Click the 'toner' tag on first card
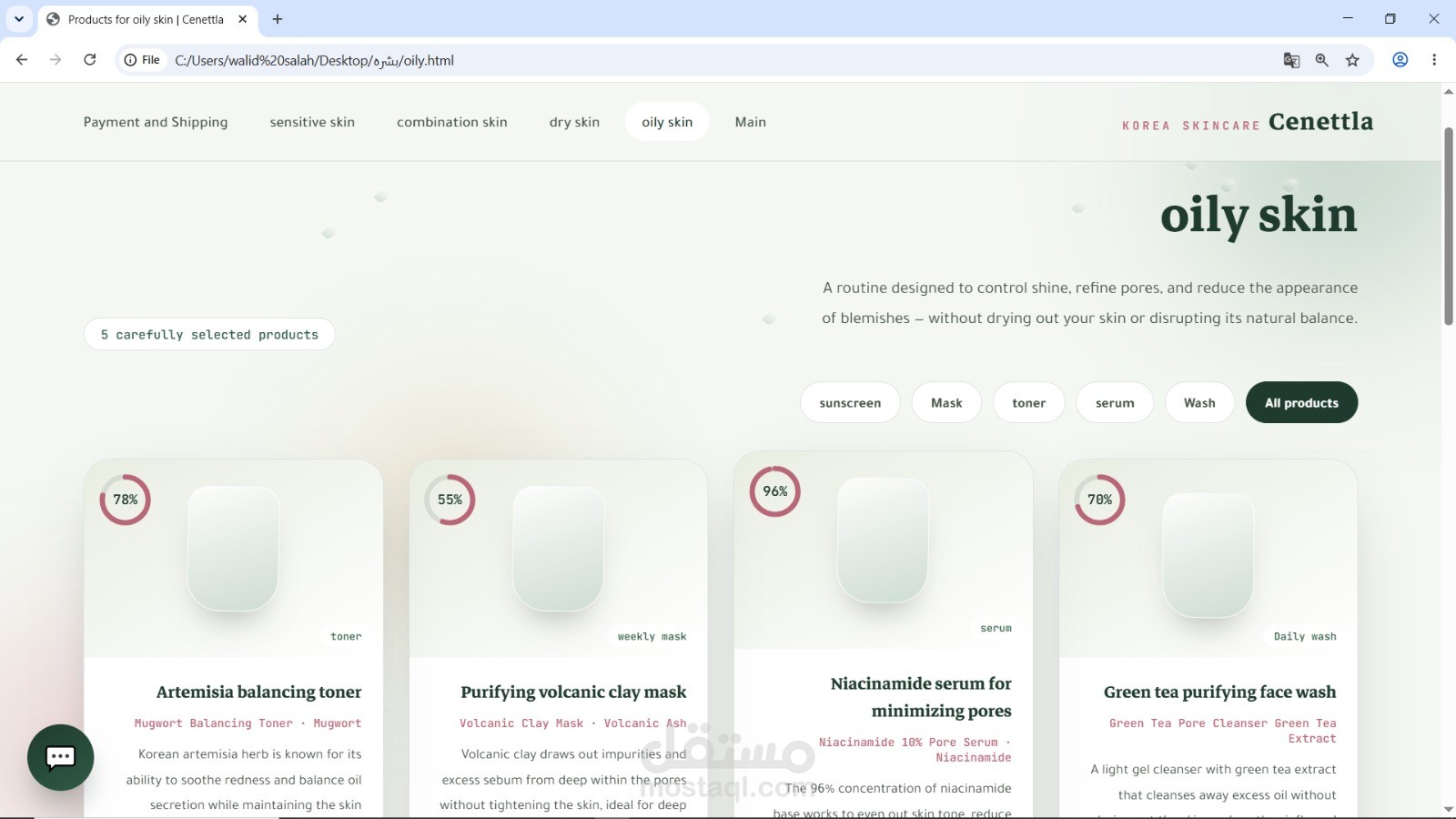 pyautogui.click(x=346, y=636)
